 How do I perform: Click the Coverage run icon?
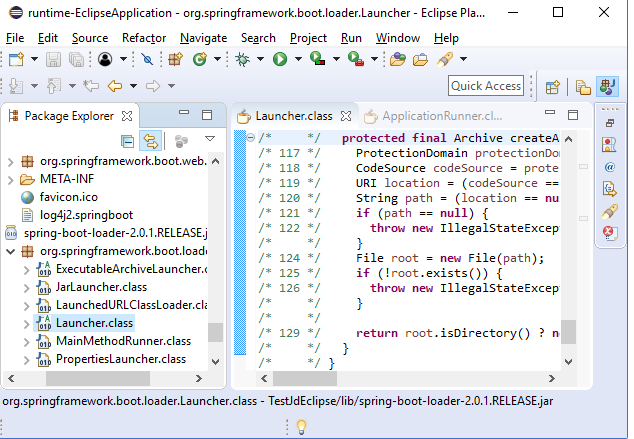pyautogui.click(x=317, y=59)
